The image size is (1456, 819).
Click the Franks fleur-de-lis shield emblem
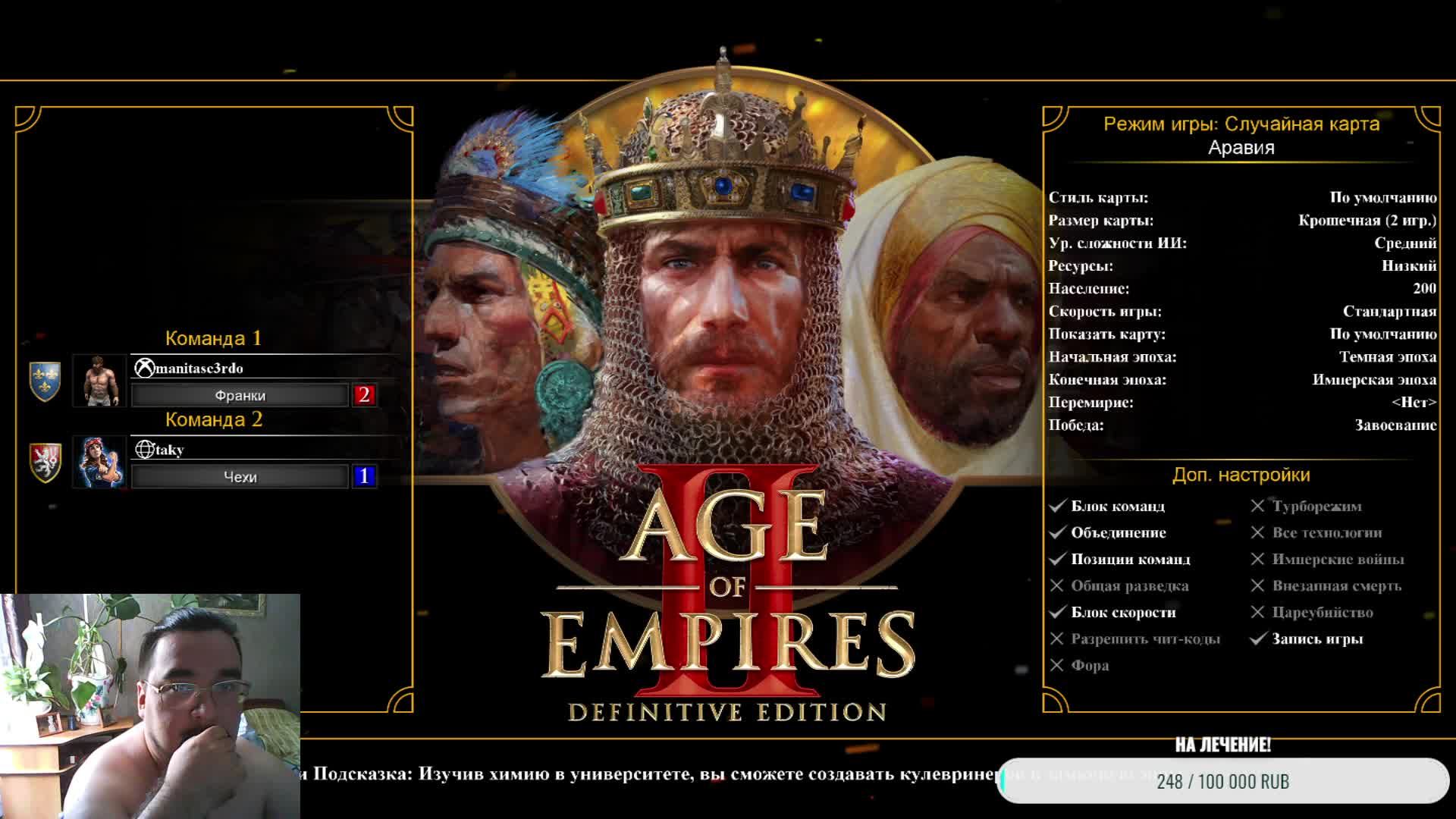pyautogui.click(x=45, y=381)
